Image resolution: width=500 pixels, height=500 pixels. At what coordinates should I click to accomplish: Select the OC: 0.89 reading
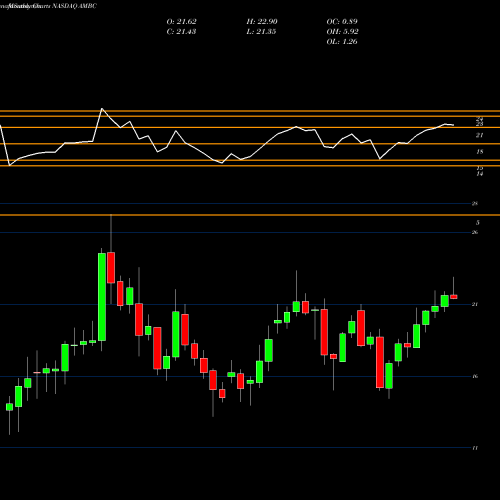[x=342, y=22]
